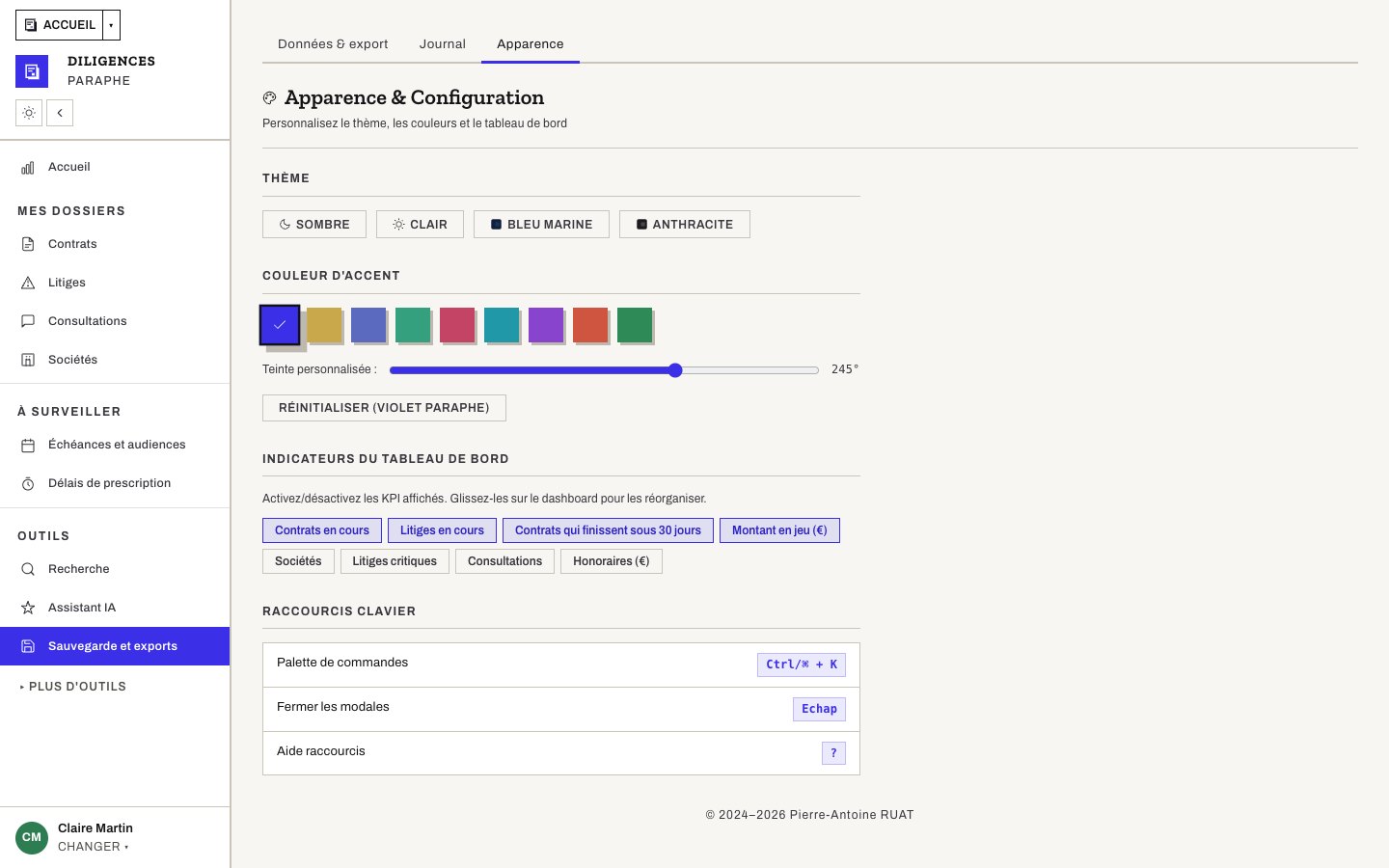
Task: Click the Ctrl/⌘ + K shortcut badge
Action: click(802, 665)
